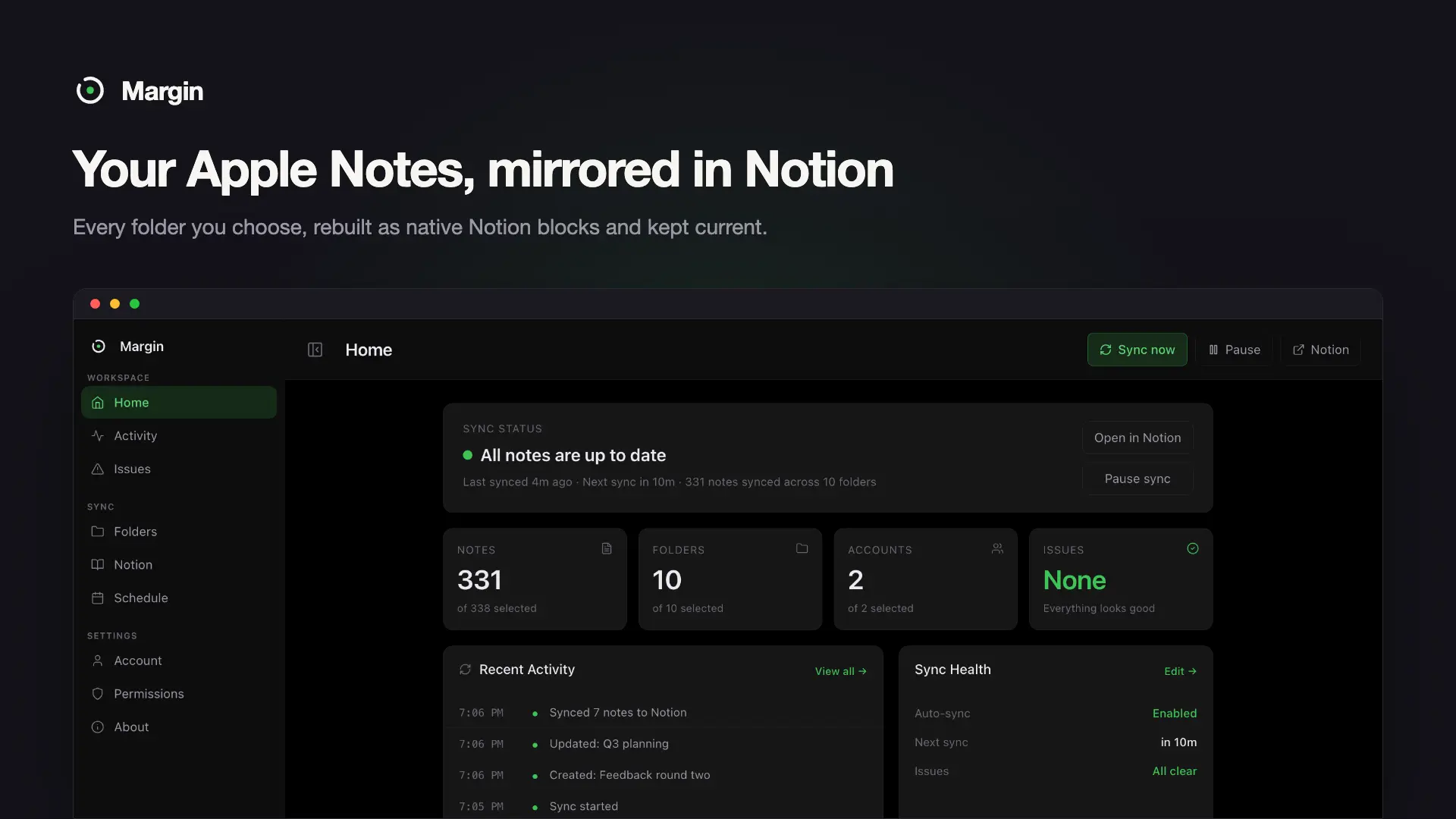Pause syncing with the top toolbar Pause button
1456x819 pixels.
click(x=1234, y=350)
